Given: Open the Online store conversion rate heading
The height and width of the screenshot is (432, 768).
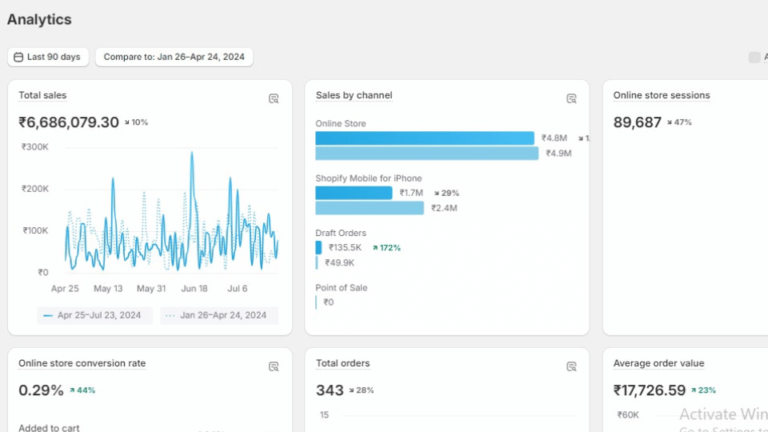Looking at the screenshot, I should [82, 363].
